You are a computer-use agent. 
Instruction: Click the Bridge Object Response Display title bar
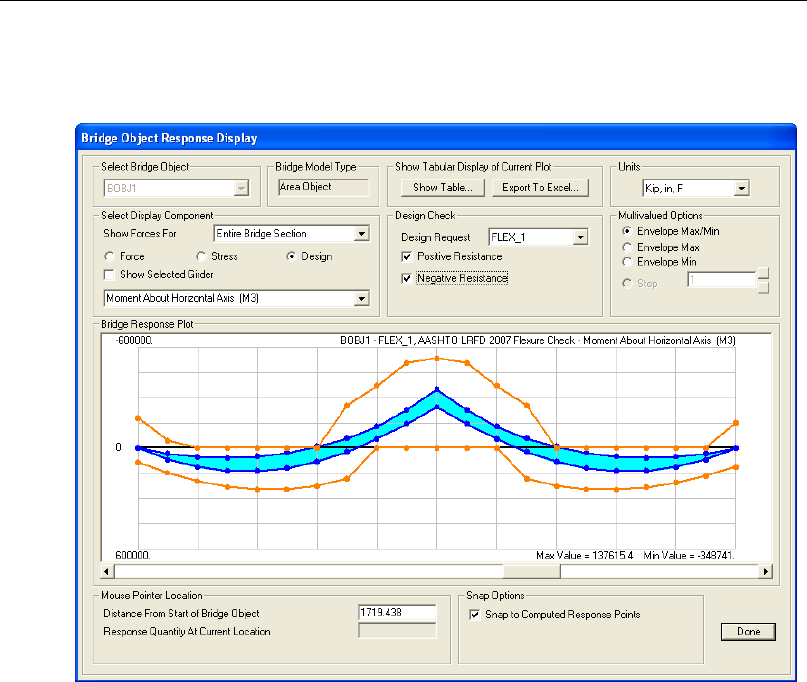tap(436, 138)
